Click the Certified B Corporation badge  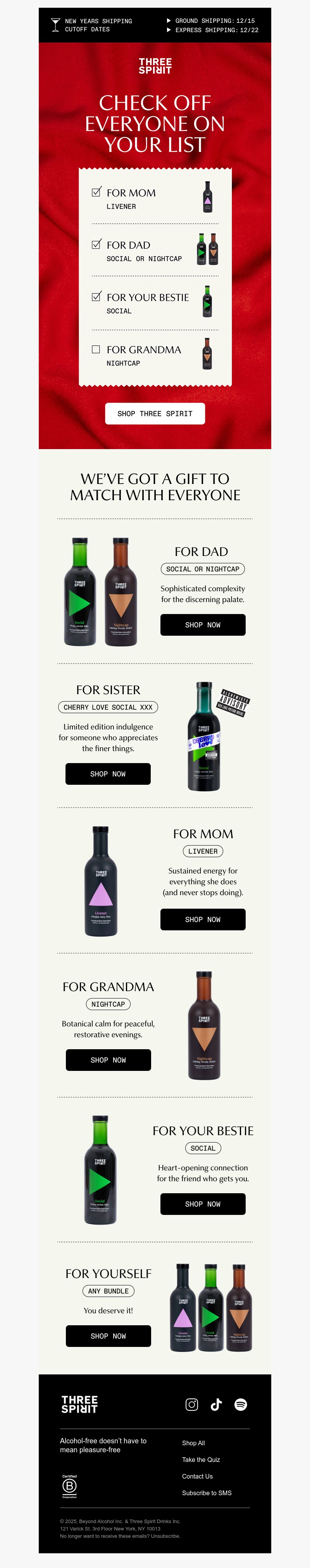point(69,1486)
